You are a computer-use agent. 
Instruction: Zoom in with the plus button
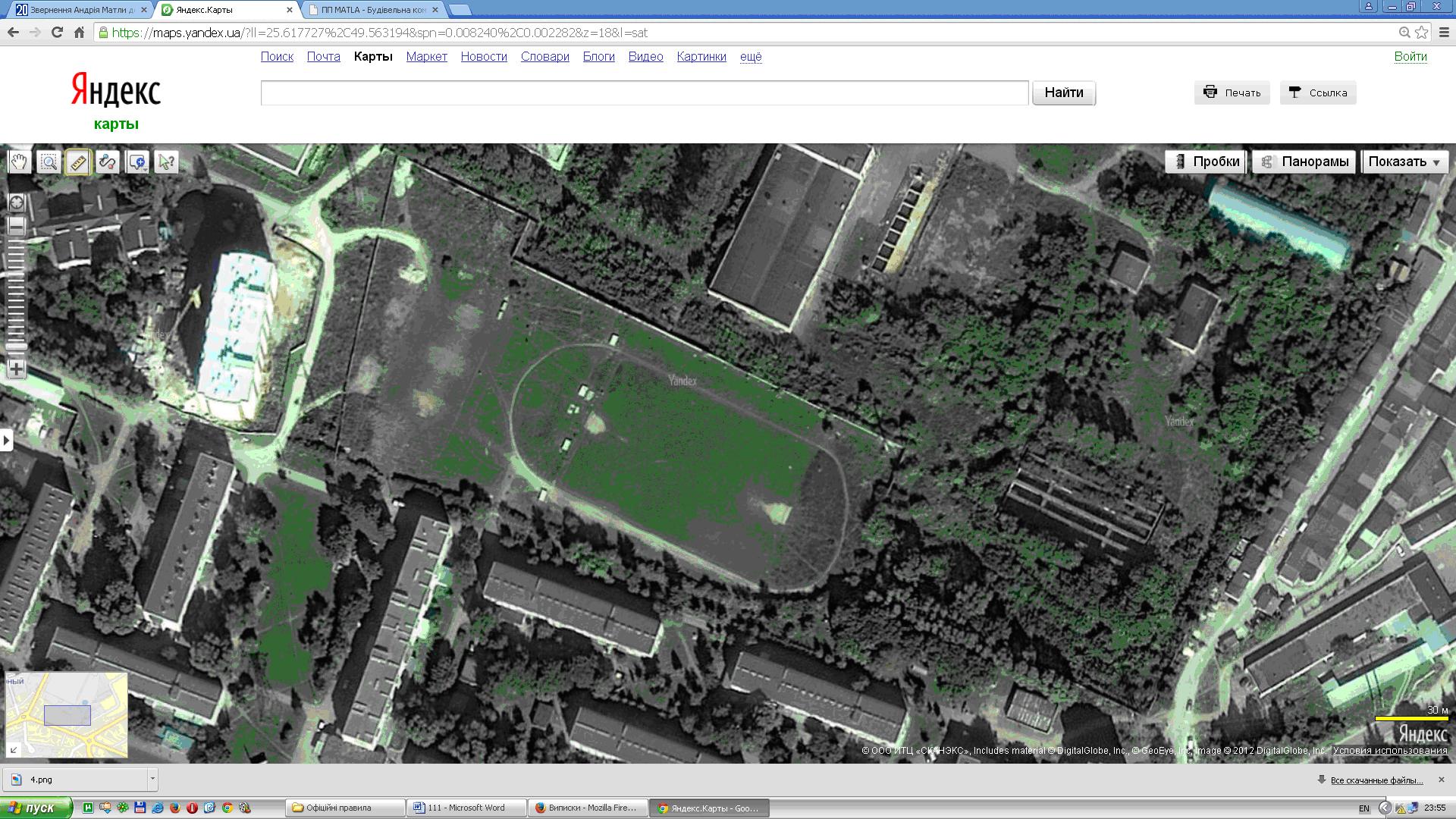click(16, 369)
